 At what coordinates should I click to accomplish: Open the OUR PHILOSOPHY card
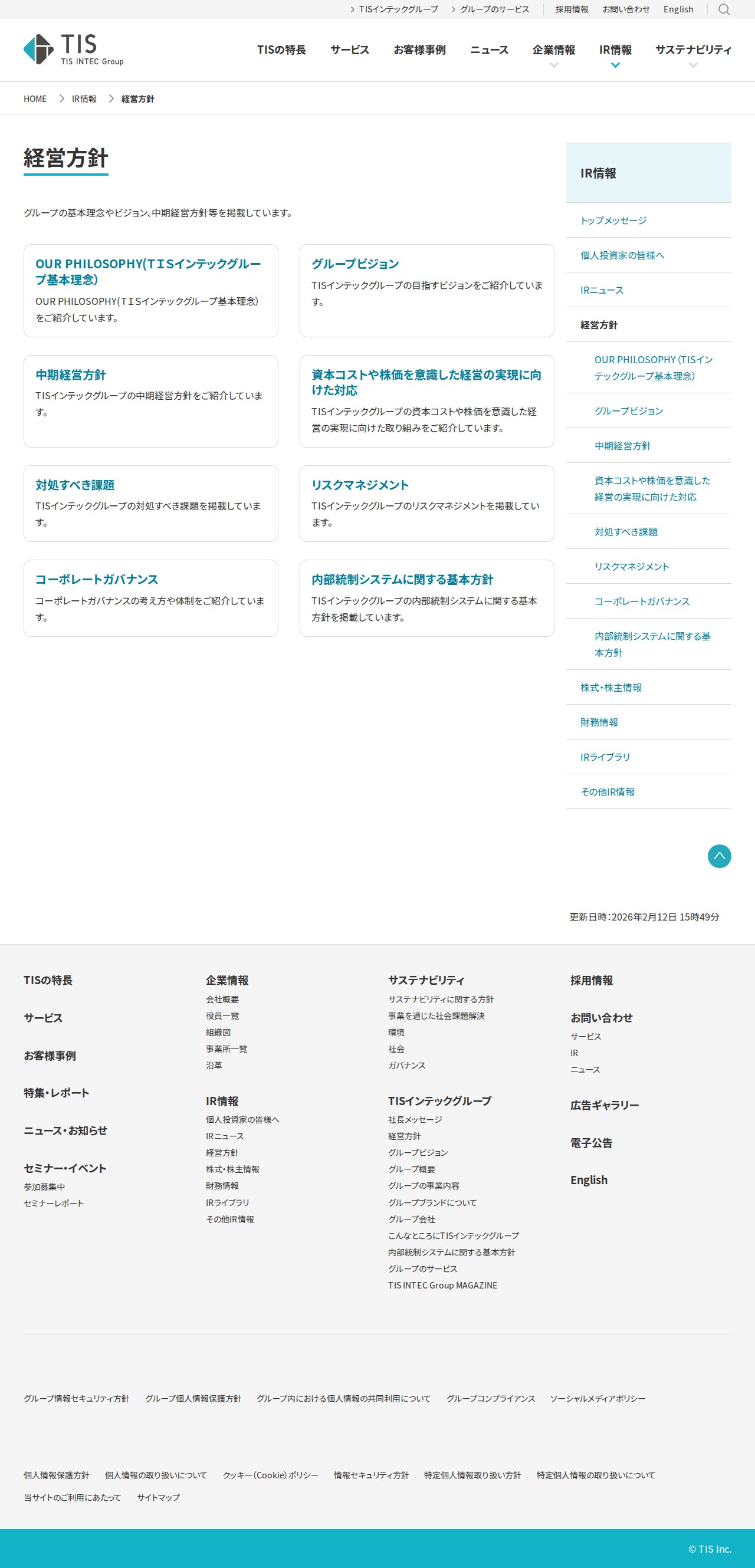point(151,290)
